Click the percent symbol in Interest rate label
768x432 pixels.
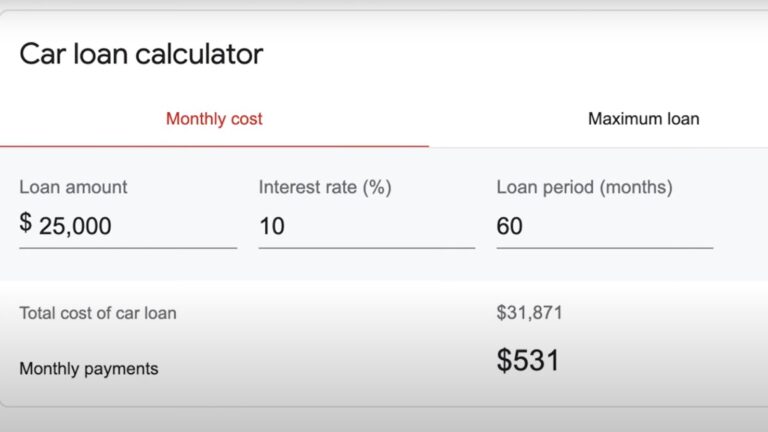376,187
